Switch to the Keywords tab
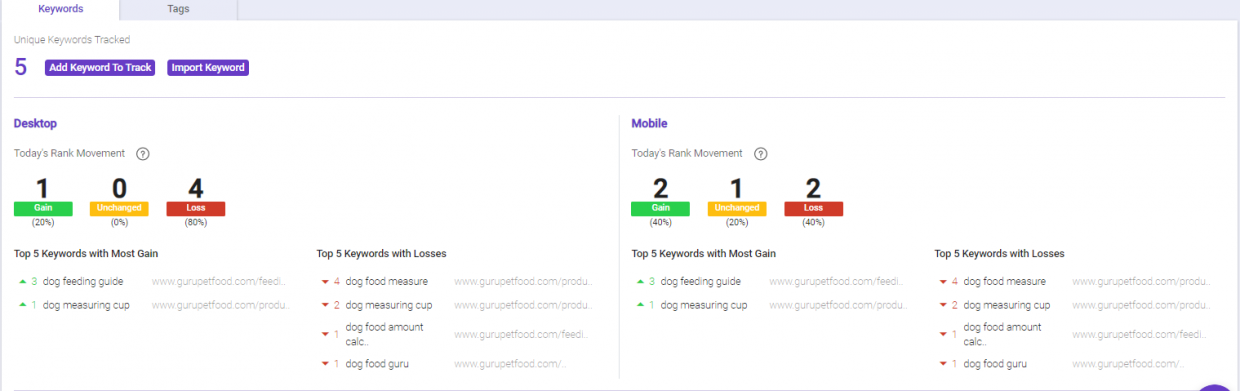This screenshot has height=391, width=1240. pyautogui.click(x=60, y=9)
